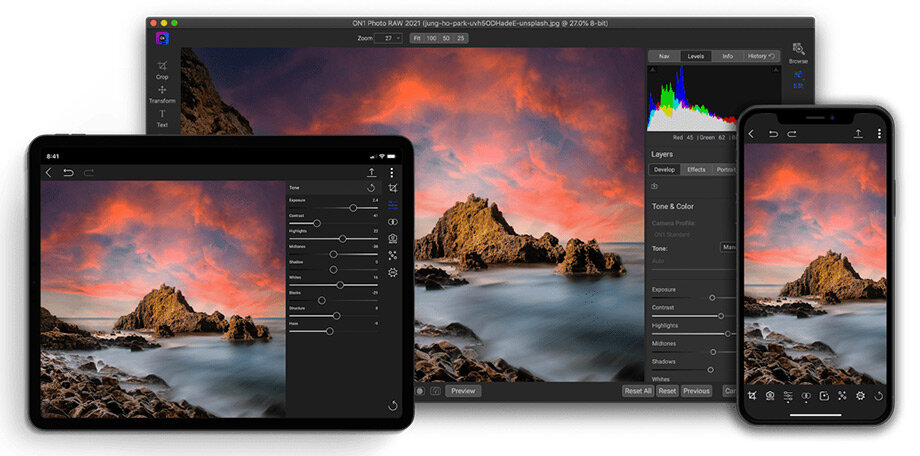920x456 pixels.
Task: Tap the undo arrow on the phone
Action: (x=773, y=134)
